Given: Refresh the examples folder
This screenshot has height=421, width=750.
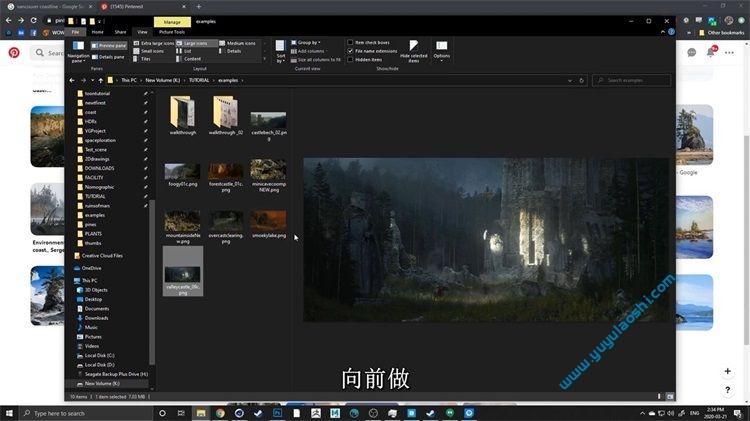Looking at the screenshot, I should click(582, 80).
